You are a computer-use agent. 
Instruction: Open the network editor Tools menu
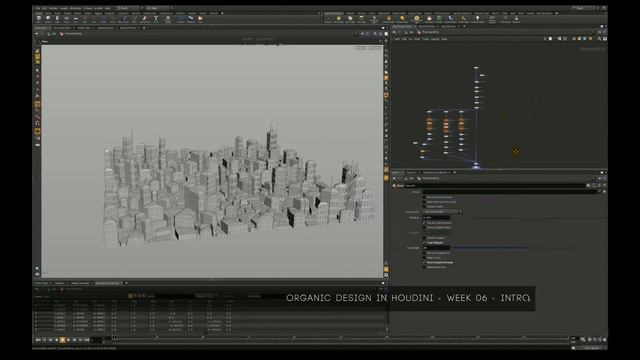pos(426,39)
